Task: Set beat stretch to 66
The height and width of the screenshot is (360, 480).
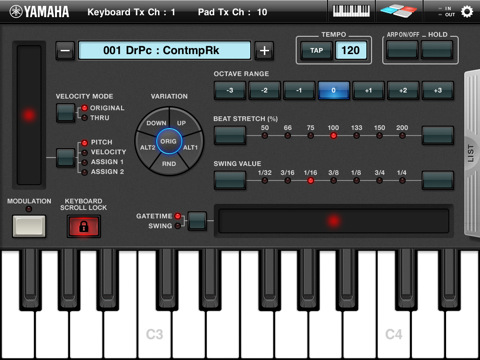Action: coord(288,135)
